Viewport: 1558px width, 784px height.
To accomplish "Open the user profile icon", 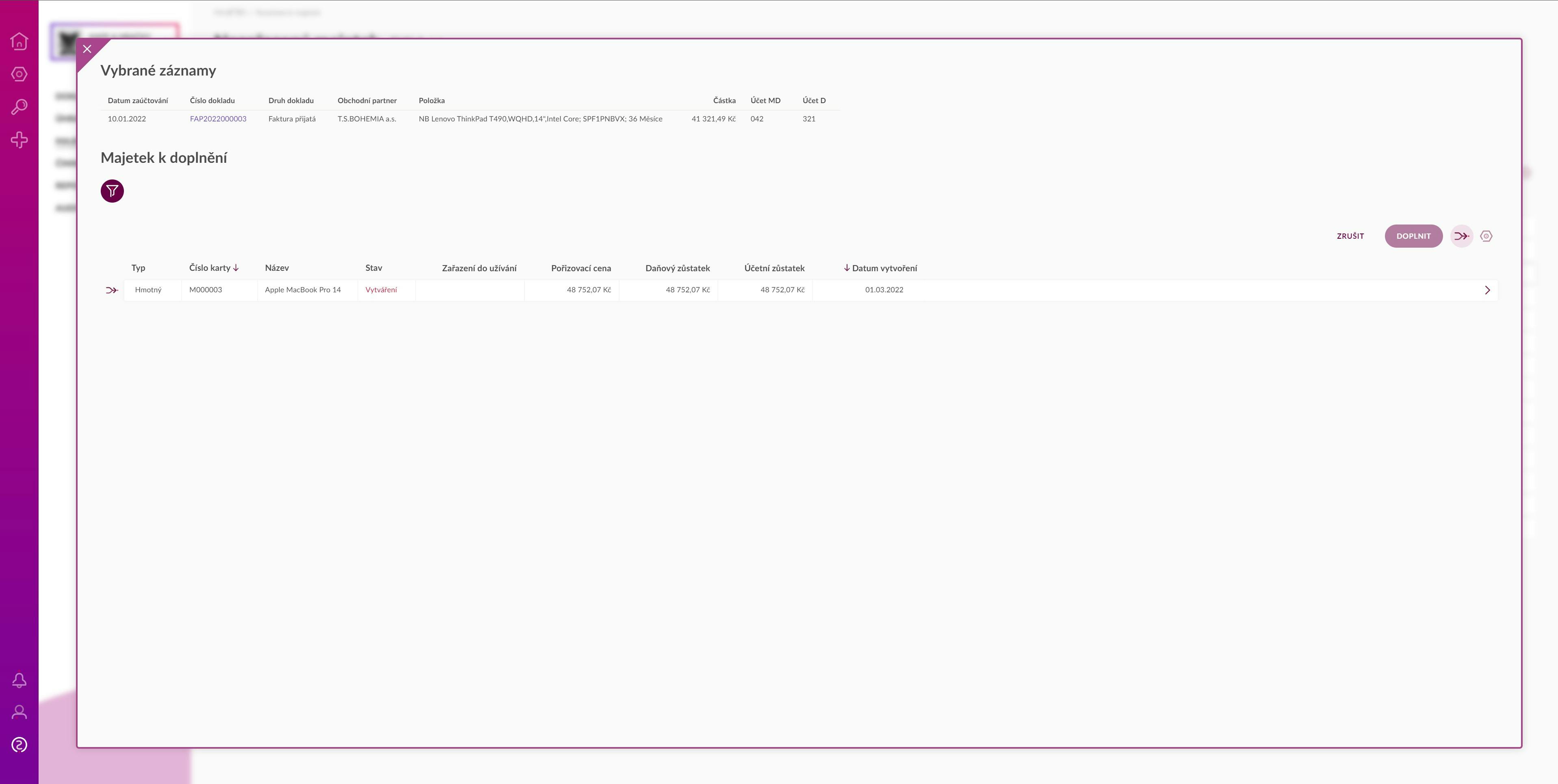I will (x=20, y=712).
